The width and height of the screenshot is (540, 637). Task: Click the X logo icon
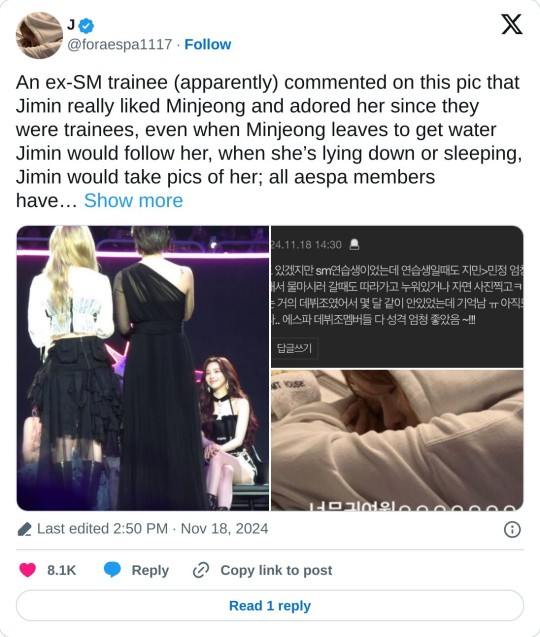pos(512,24)
